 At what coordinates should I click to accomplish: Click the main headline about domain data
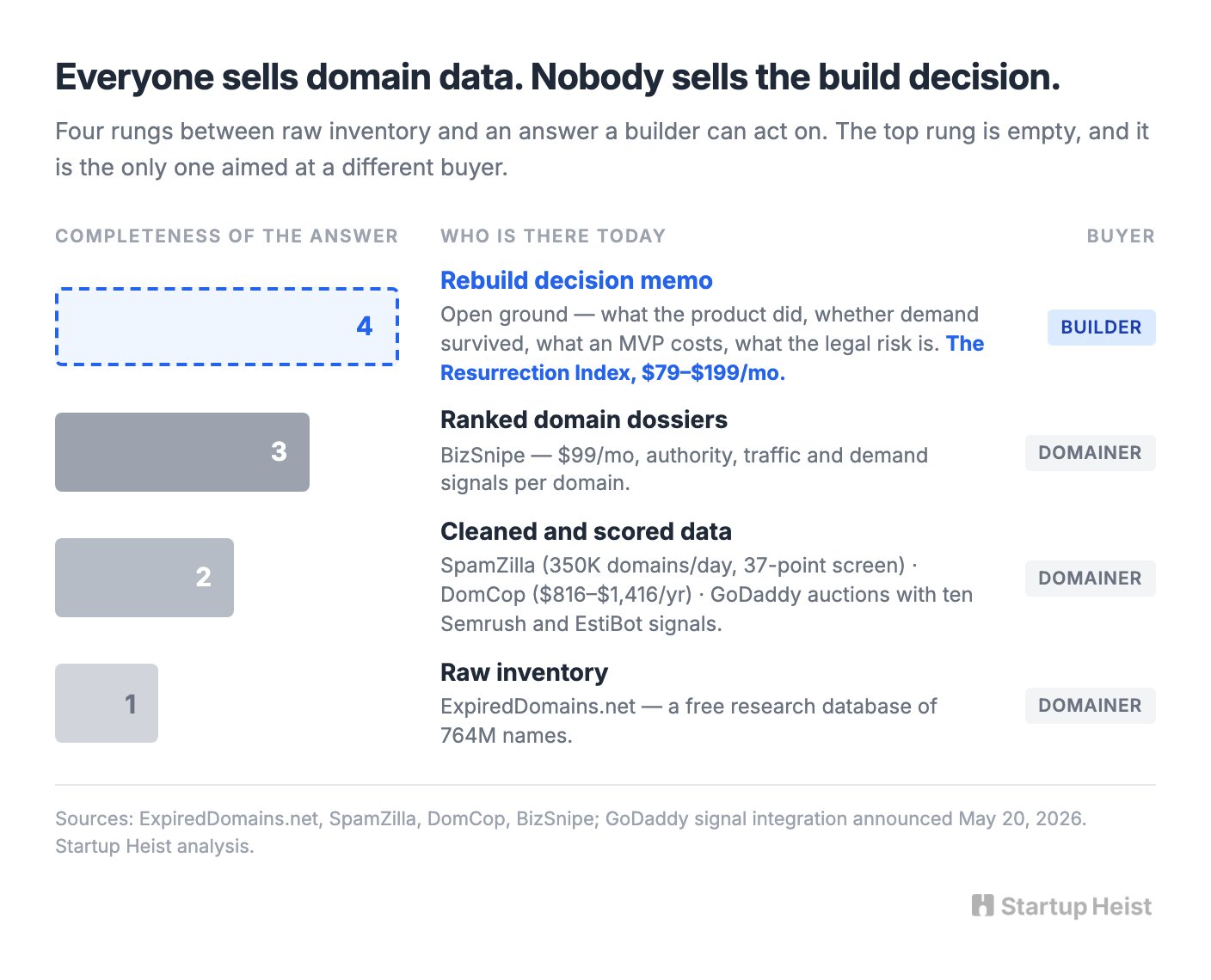coord(557,77)
